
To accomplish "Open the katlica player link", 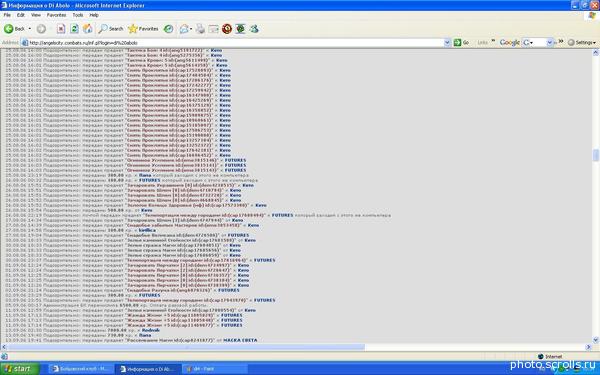I will pos(147,230).
